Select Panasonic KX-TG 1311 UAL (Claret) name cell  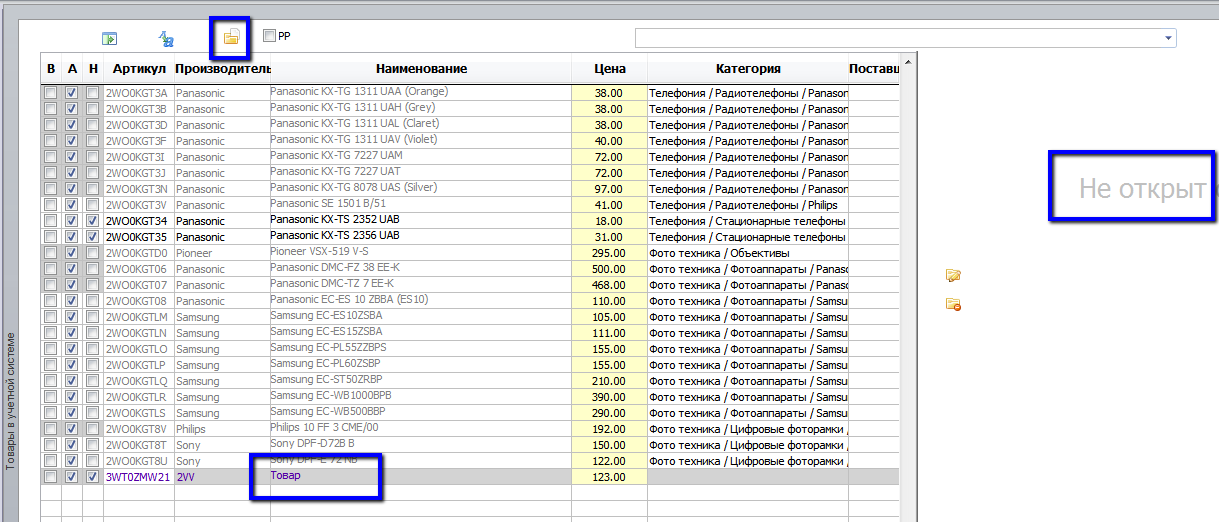421,124
